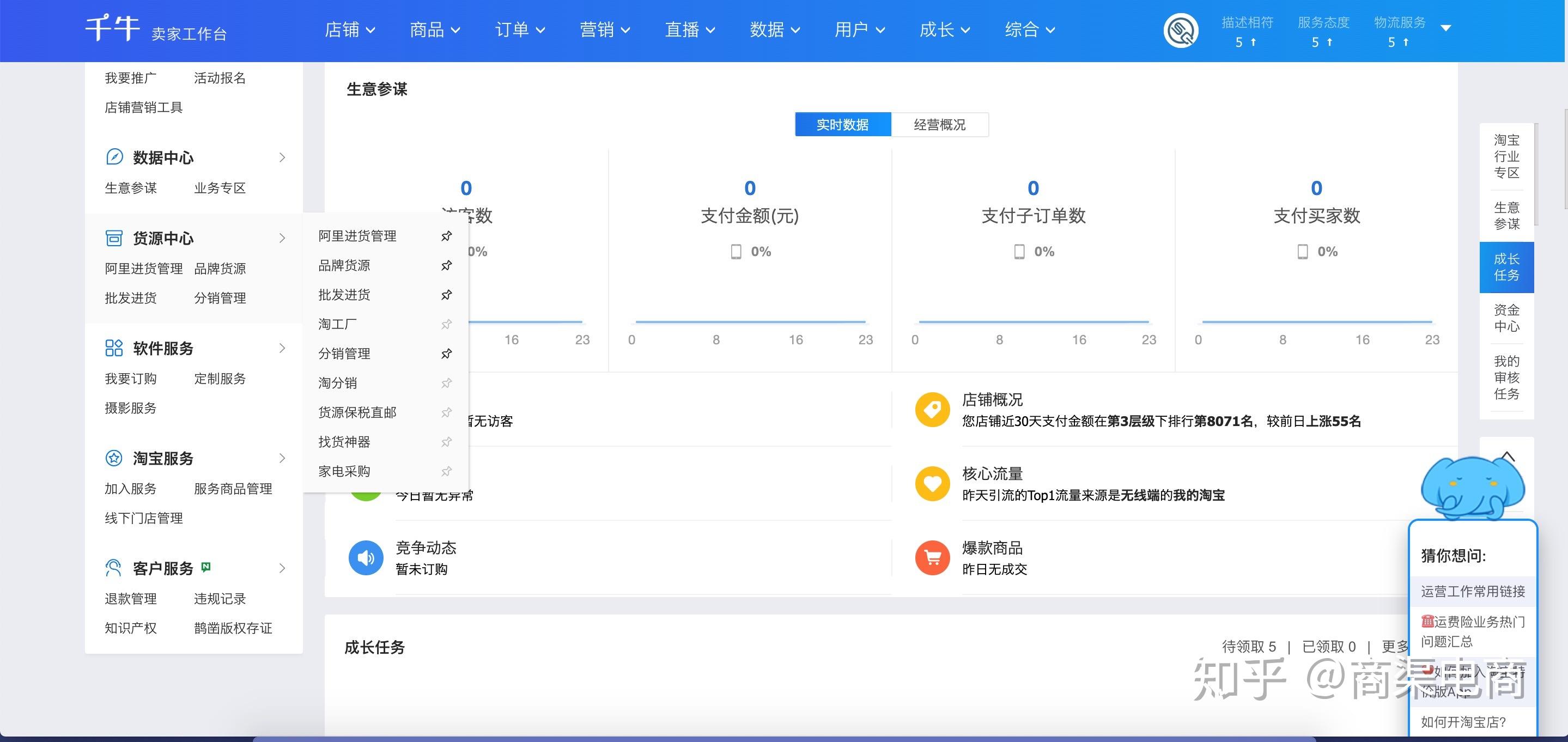Screen dimensions: 1568x742
Task: Unpin 批发进货 via its pin icon
Action: [447, 295]
